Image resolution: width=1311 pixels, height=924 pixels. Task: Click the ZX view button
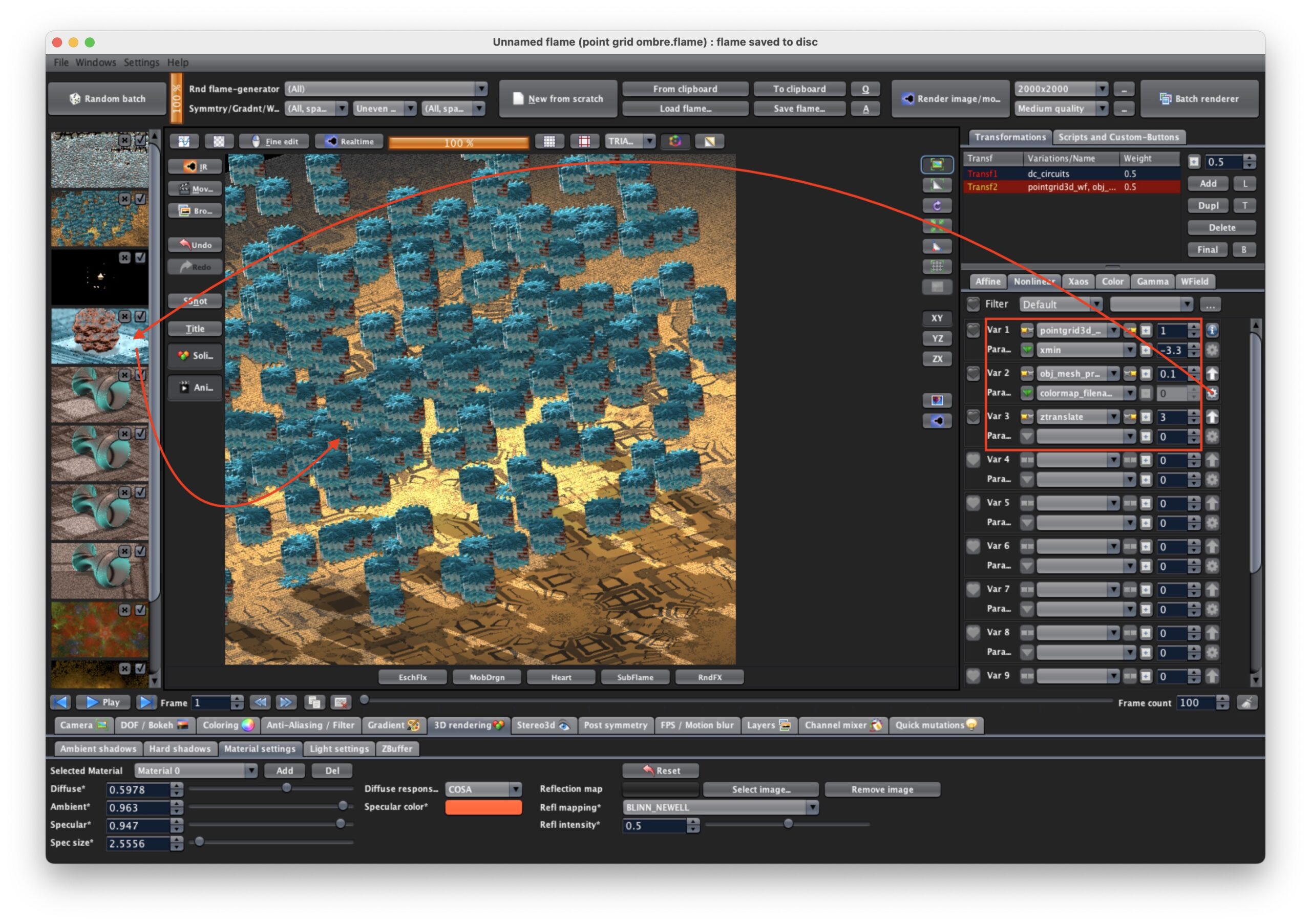(x=937, y=359)
